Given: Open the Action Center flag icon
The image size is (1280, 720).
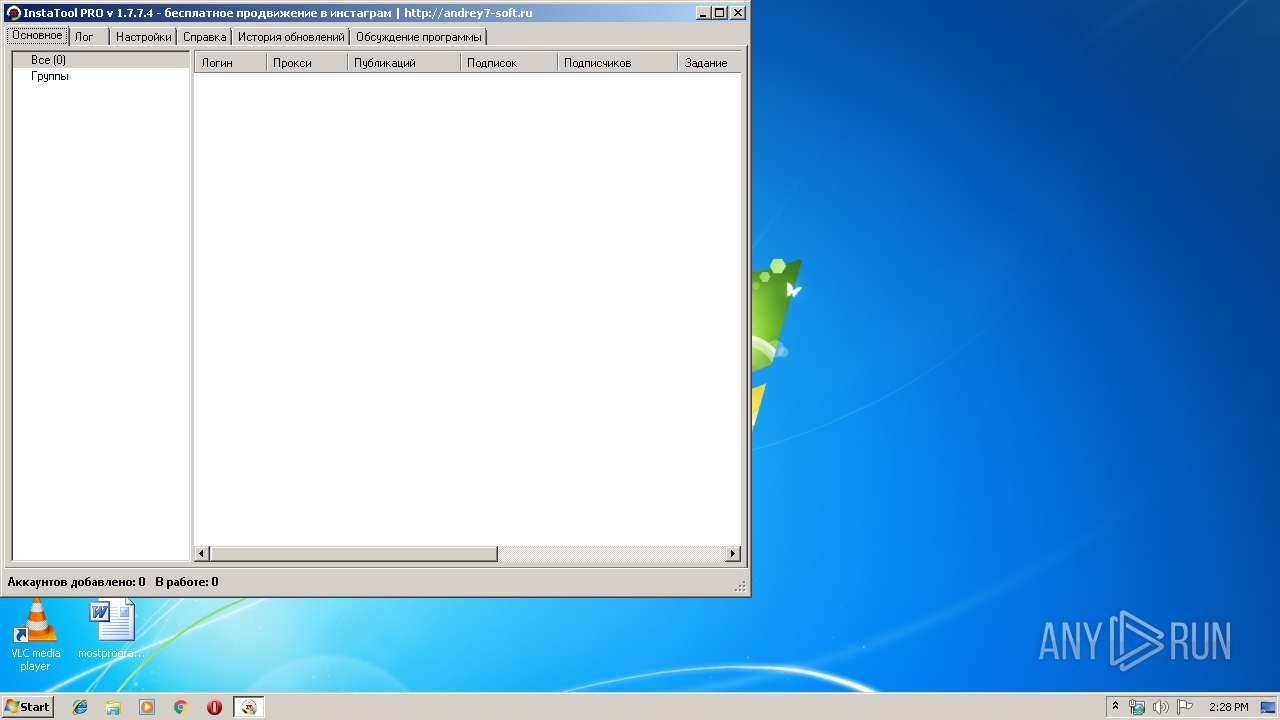Looking at the screenshot, I should click(x=1185, y=707).
